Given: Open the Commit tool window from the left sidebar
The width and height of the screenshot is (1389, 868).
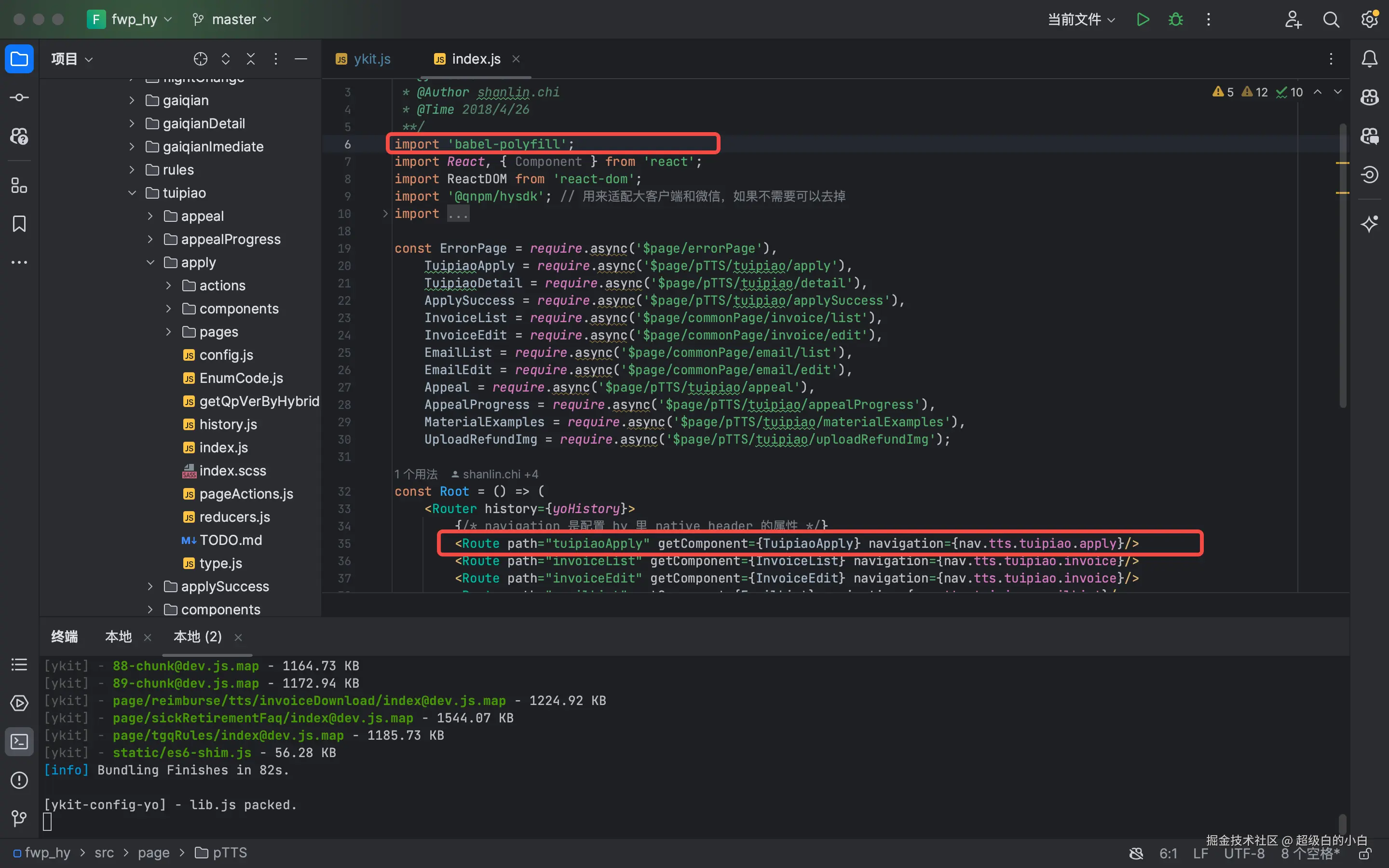Looking at the screenshot, I should coord(19,97).
